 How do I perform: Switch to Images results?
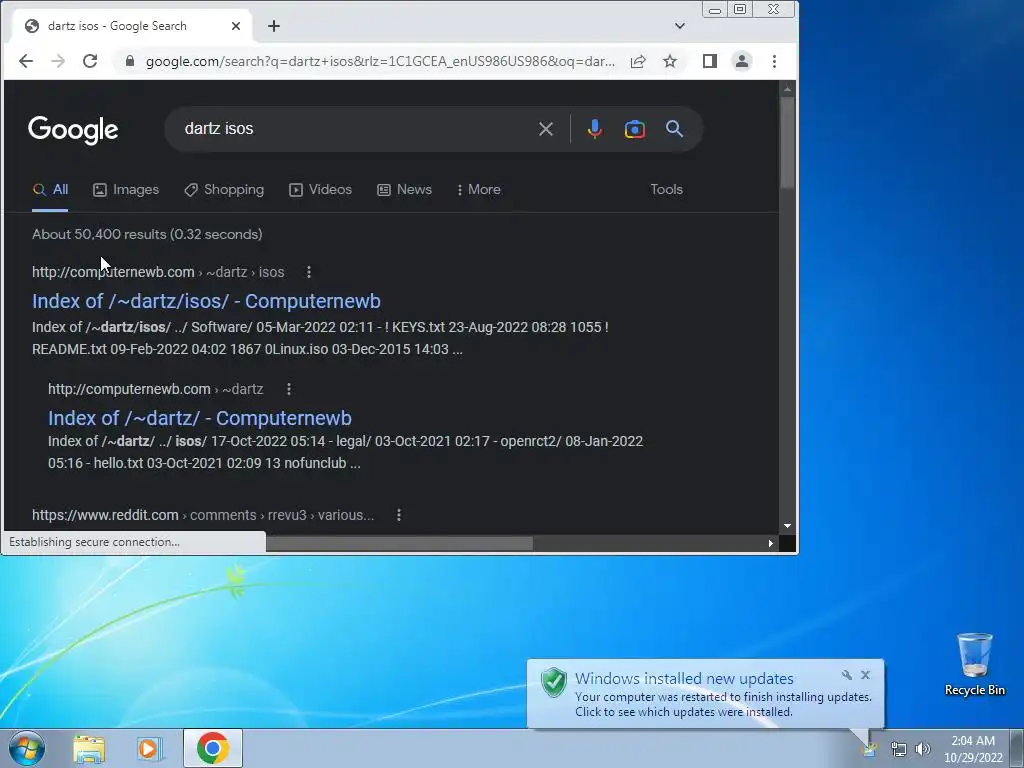(126, 189)
